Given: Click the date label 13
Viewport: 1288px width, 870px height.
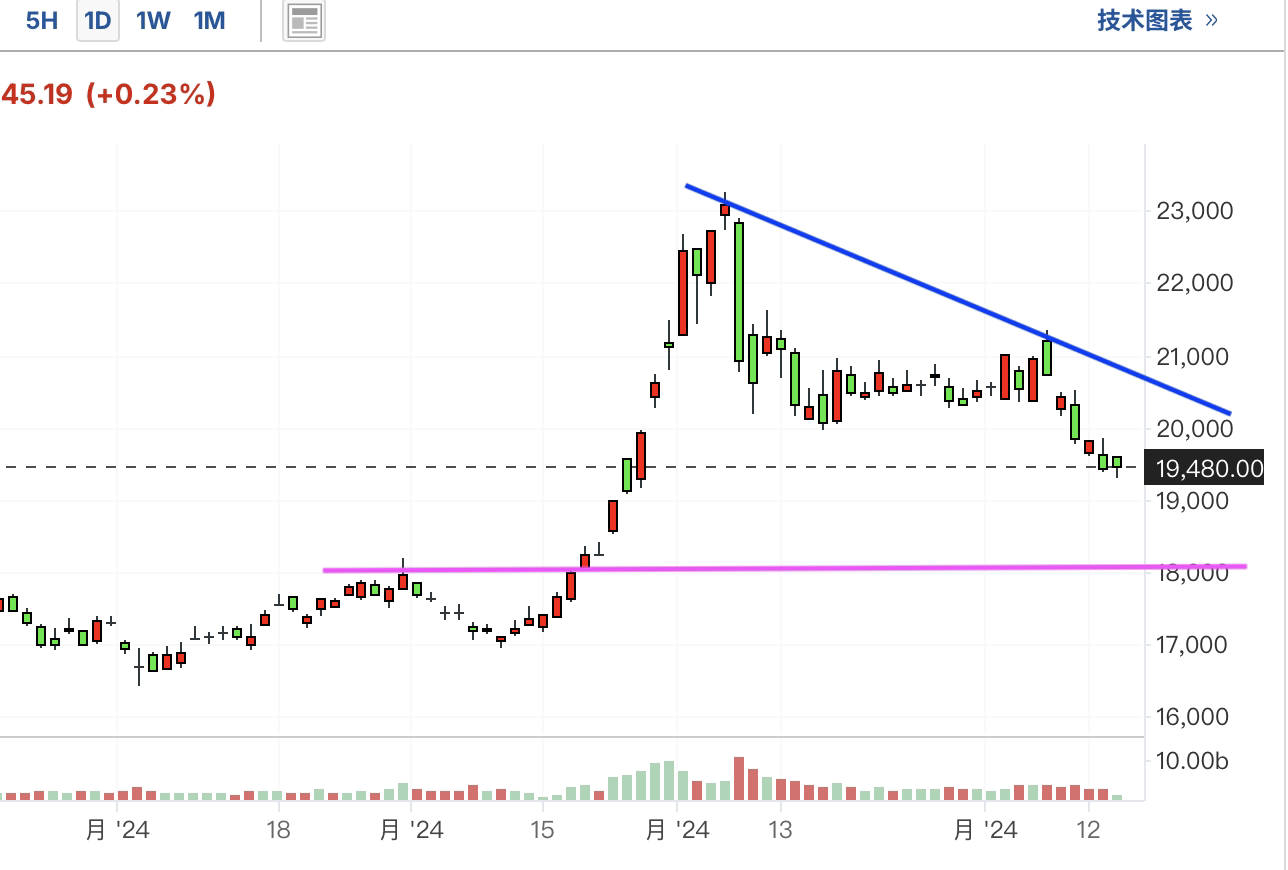Looking at the screenshot, I should [780, 830].
